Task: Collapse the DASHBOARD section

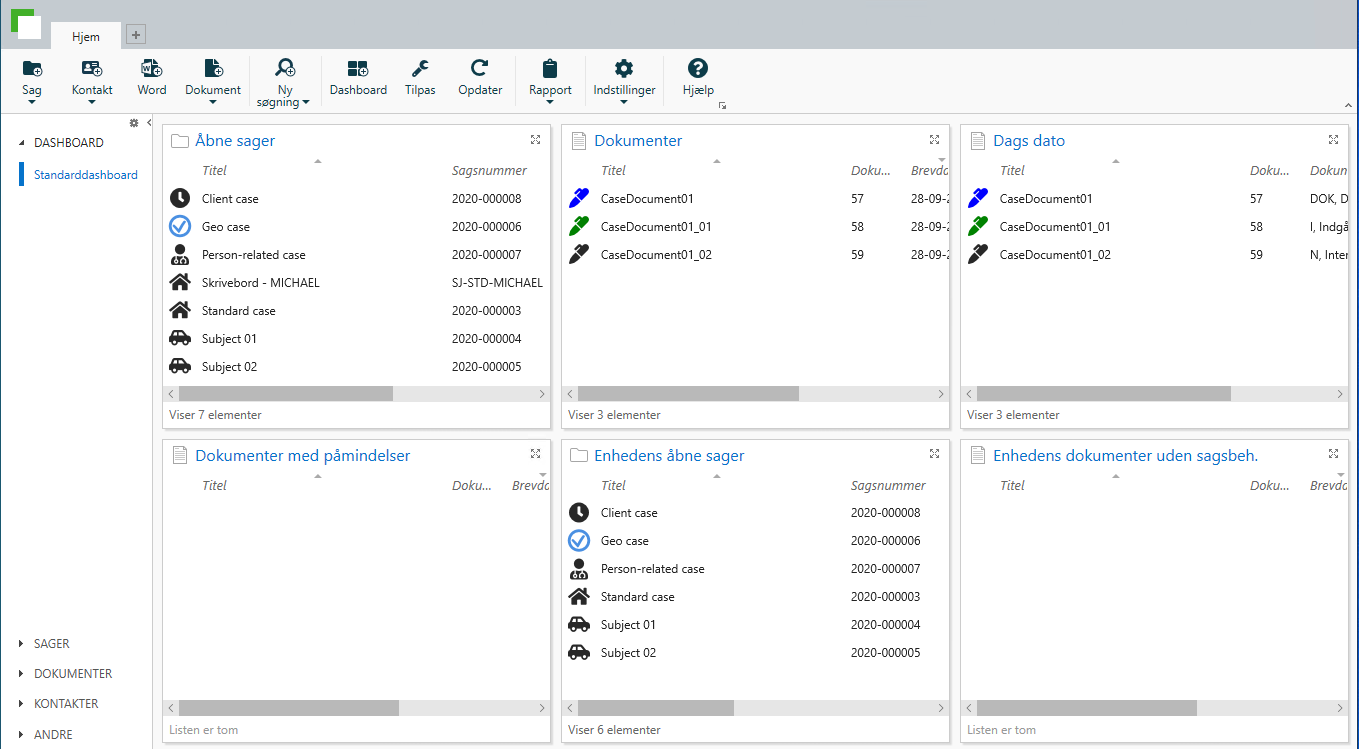Action: 22,143
